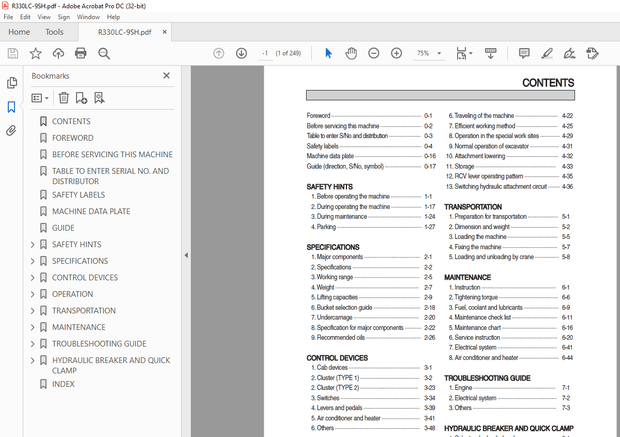The height and width of the screenshot is (437, 620).
Task: Open the Help menu
Action: [x=113, y=17]
